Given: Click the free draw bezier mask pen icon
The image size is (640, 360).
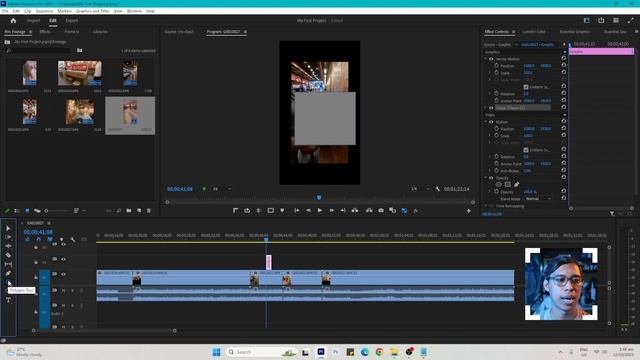Looking at the screenshot, I should point(516,184).
